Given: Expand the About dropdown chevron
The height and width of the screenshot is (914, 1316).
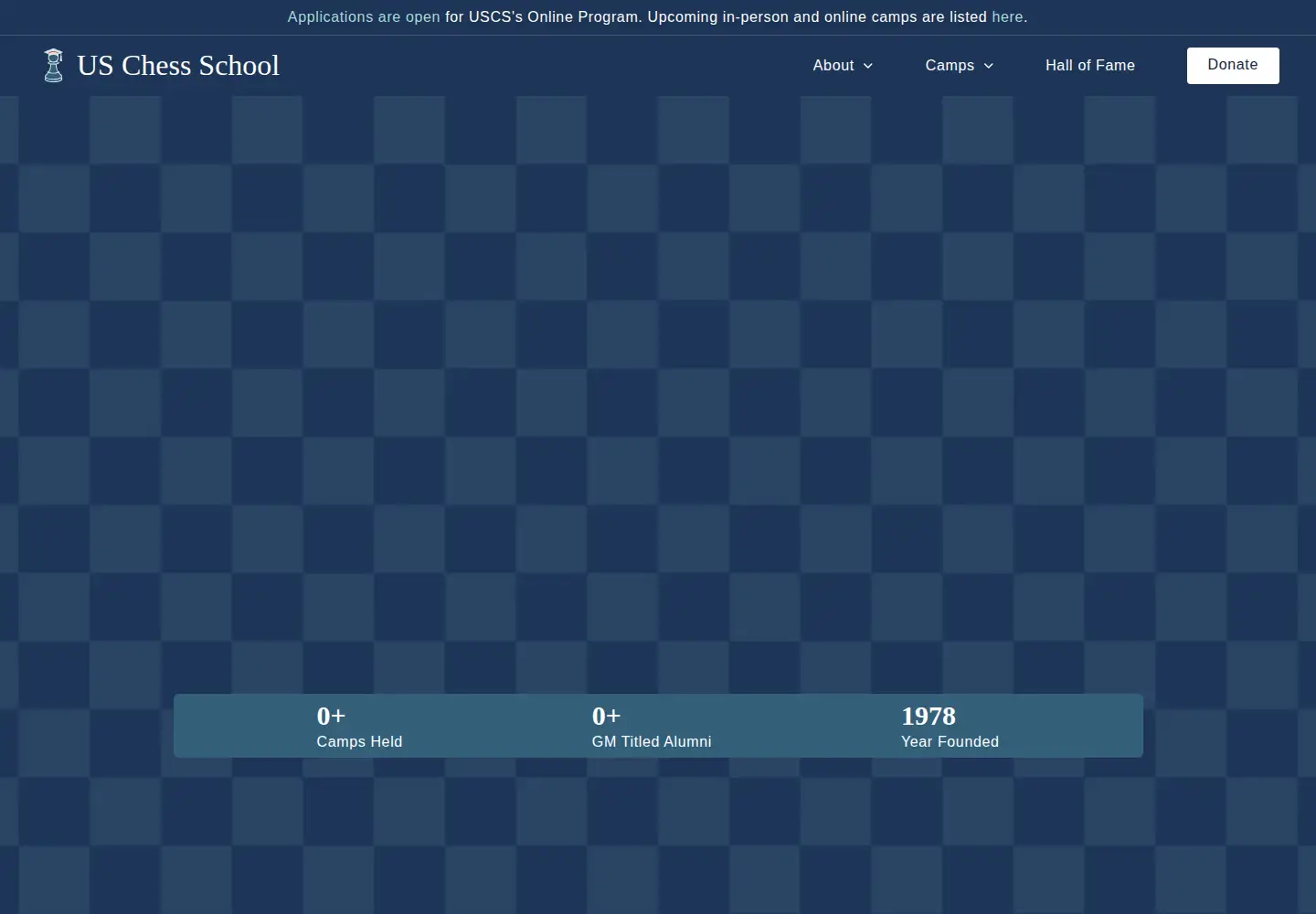Looking at the screenshot, I should point(868,66).
